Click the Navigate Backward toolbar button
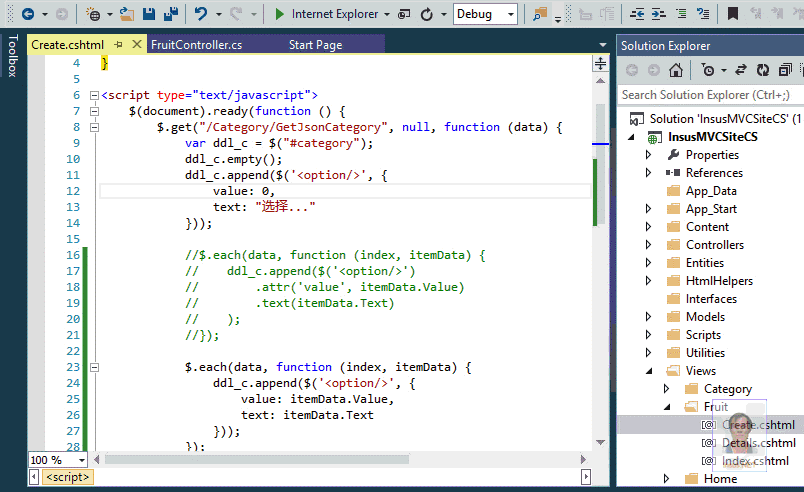The width and height of the screenshot is (804, 492). (x=28, y=14)
